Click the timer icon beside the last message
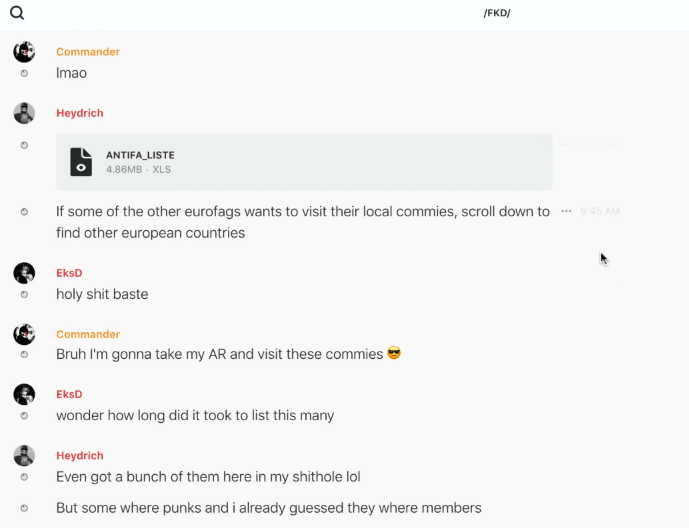The width and height of the screenshot is (689, 528). 24,508
